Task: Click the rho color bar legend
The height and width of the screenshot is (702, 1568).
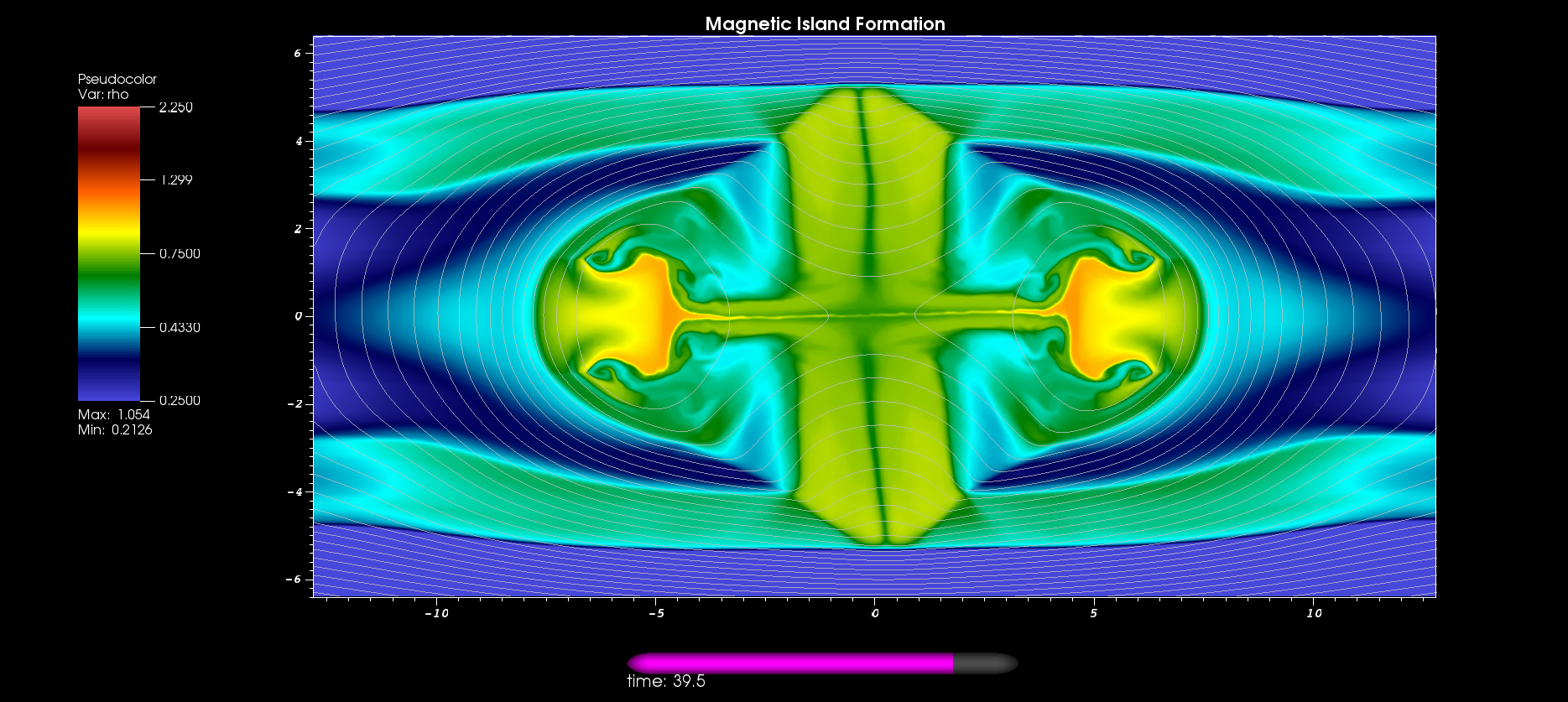Action: coord(109,253)
